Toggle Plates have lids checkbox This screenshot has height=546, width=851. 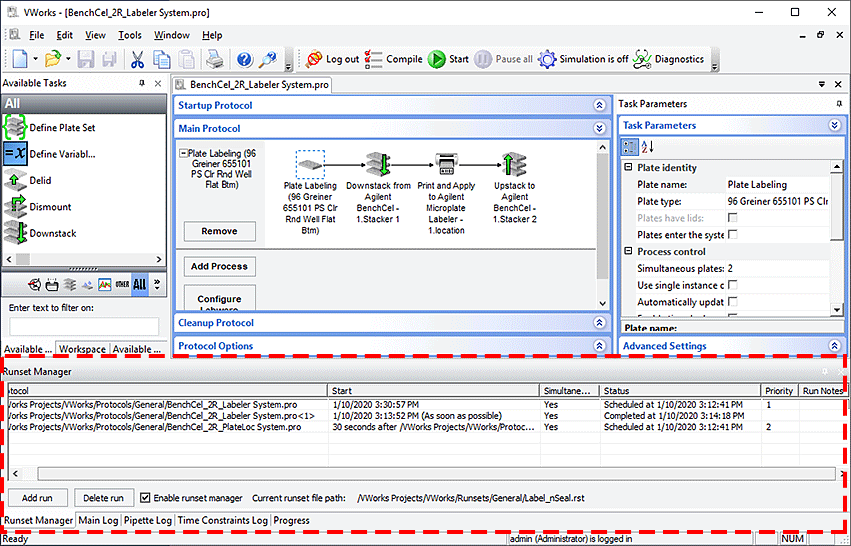[x=733, y=218]
